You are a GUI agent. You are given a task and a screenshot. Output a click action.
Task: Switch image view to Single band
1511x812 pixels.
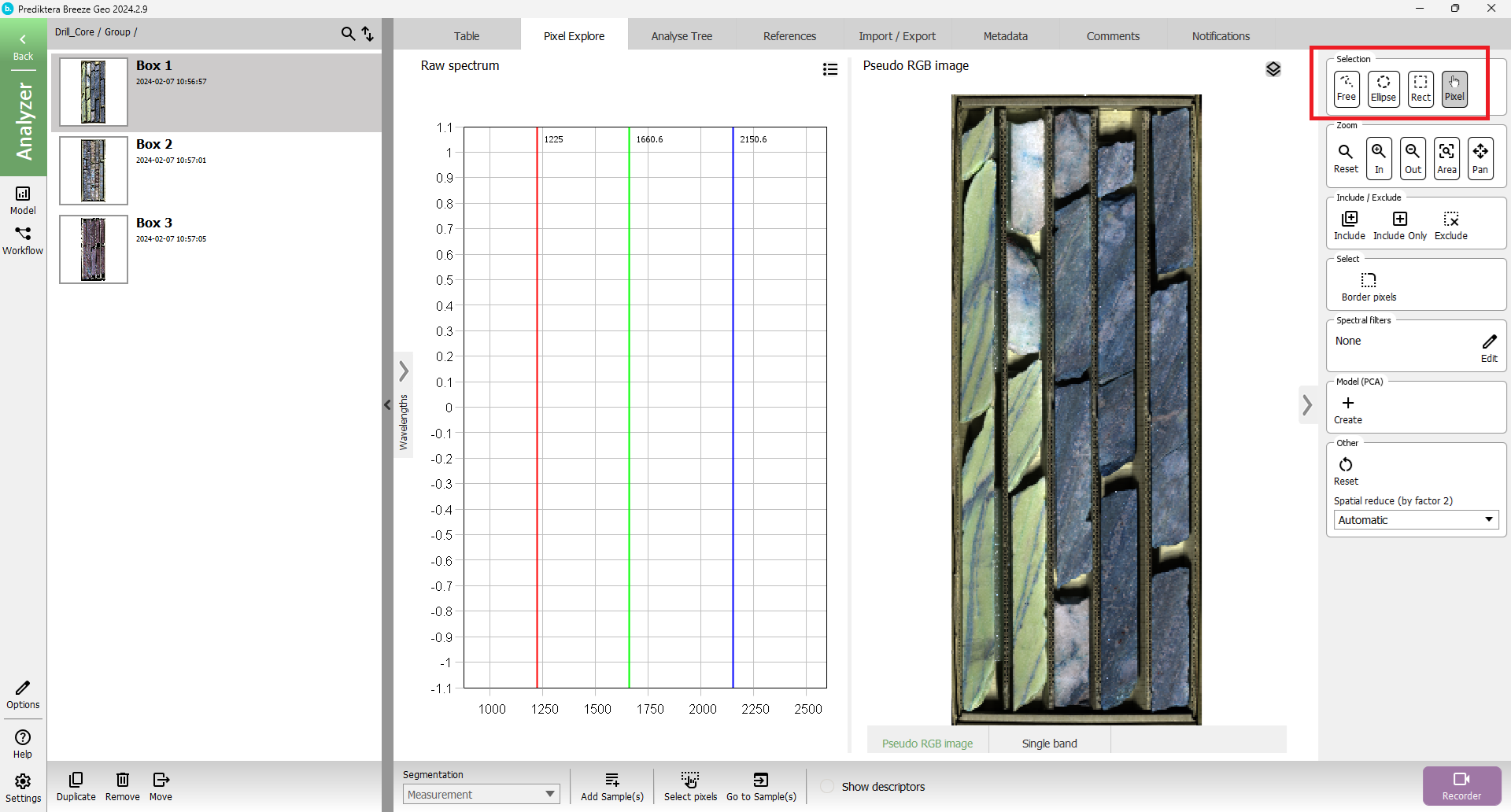[1049, 743]
